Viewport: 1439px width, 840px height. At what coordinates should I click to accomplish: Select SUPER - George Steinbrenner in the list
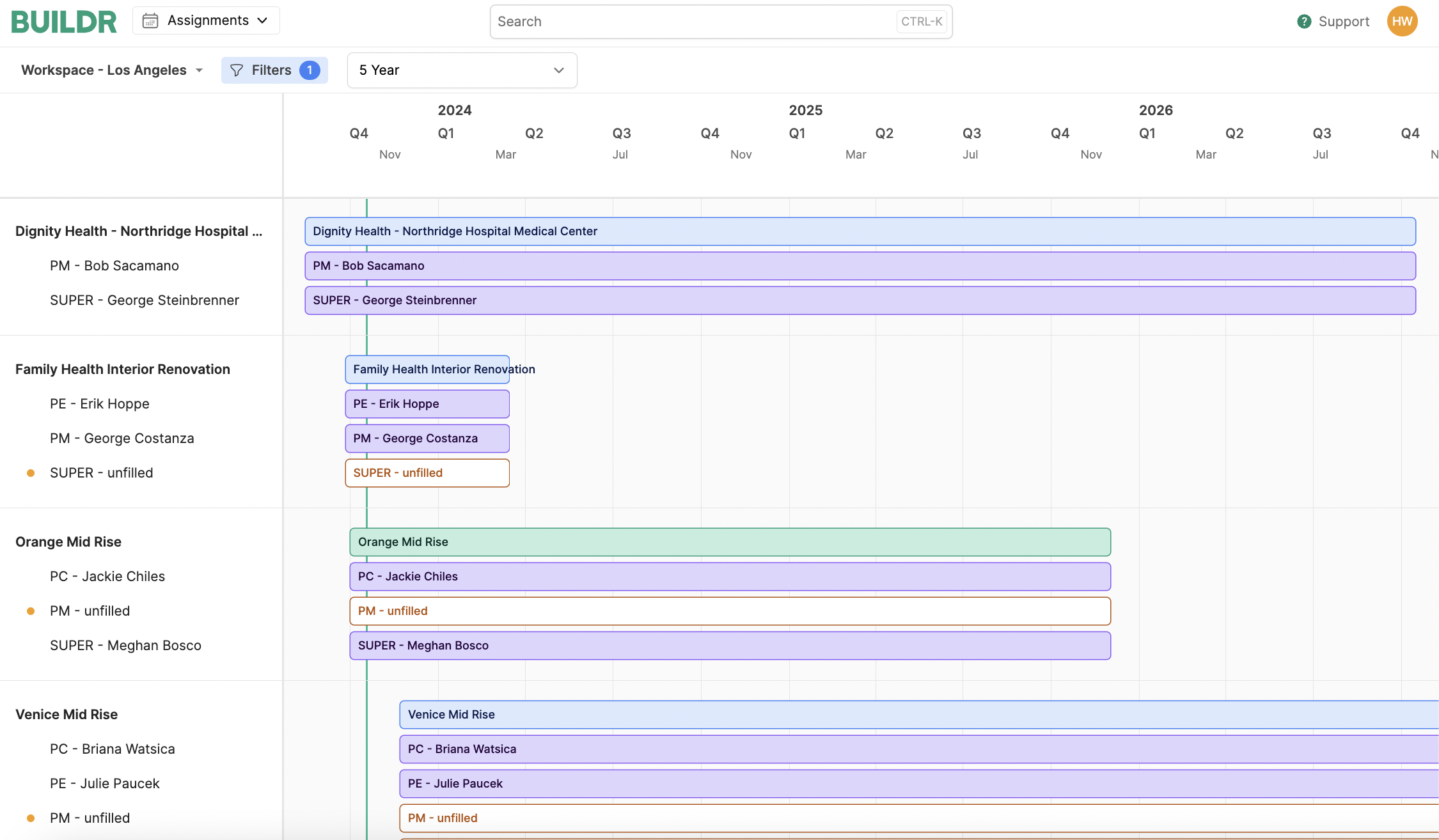[145, 300]
